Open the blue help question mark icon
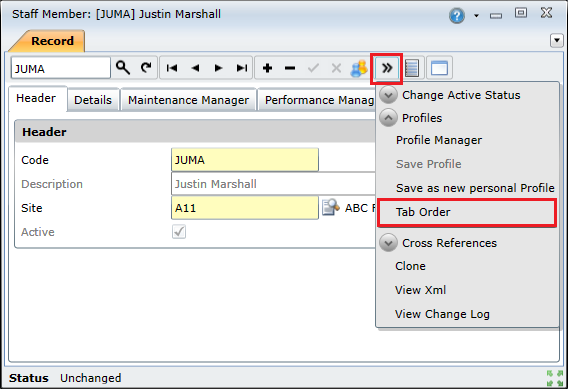The height and width of the screenshot is (389, 568). pyautogui.click(x=457, y=16)
